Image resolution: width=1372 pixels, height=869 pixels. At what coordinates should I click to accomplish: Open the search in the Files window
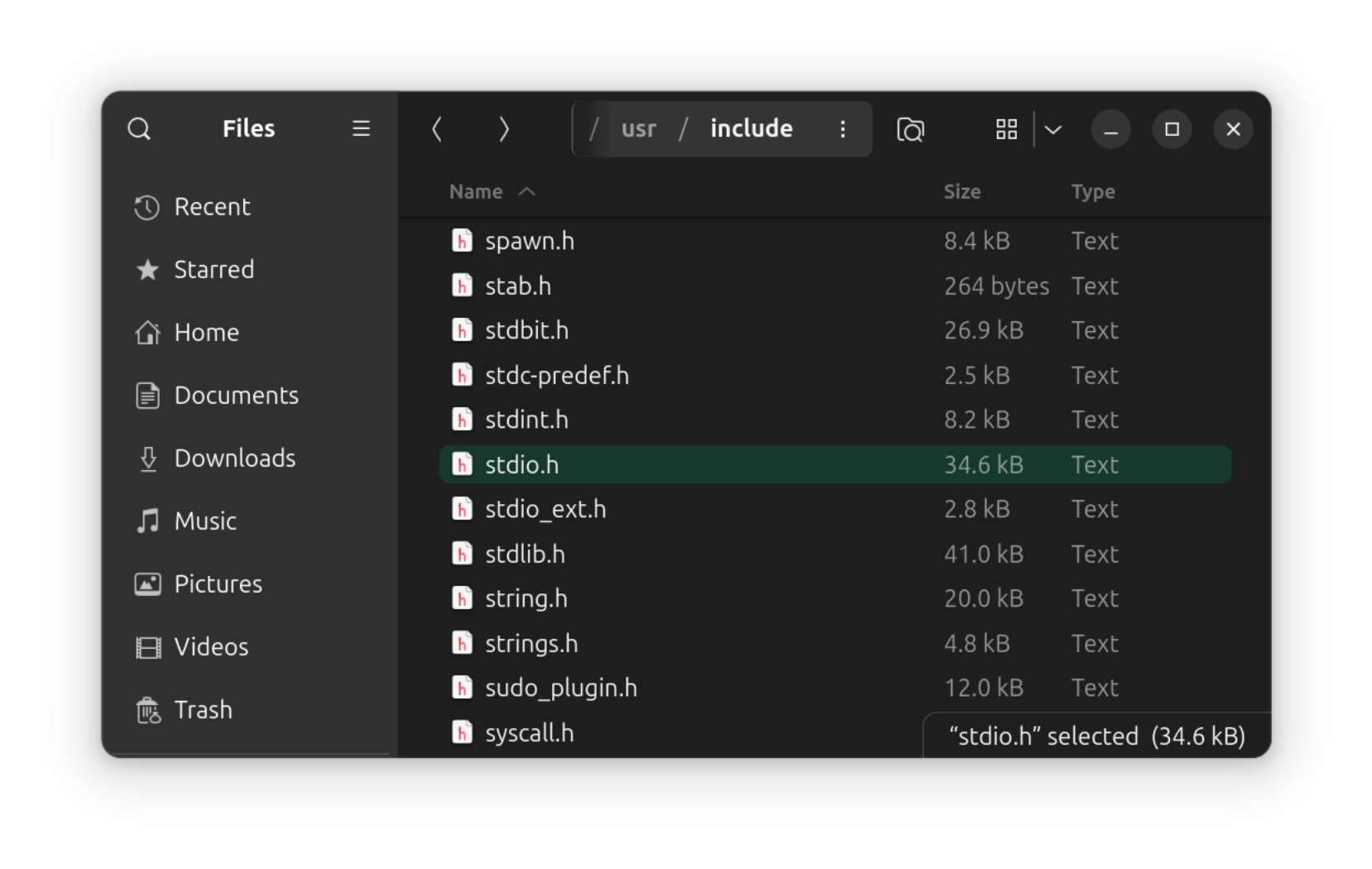(x=139, y=129)
